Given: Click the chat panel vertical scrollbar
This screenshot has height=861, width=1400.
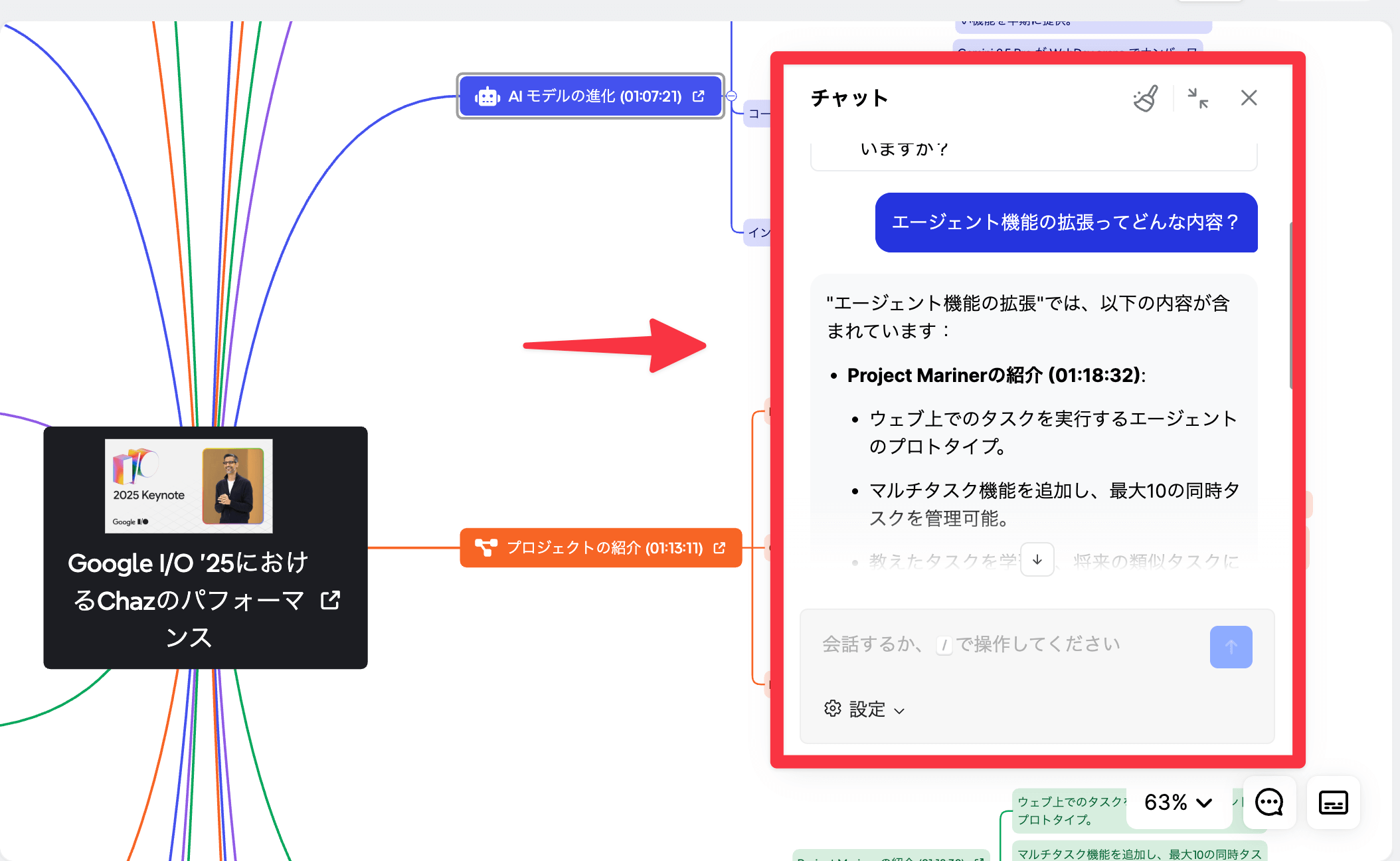Looking at the screenshot, I should click(x=1291, y=306).
